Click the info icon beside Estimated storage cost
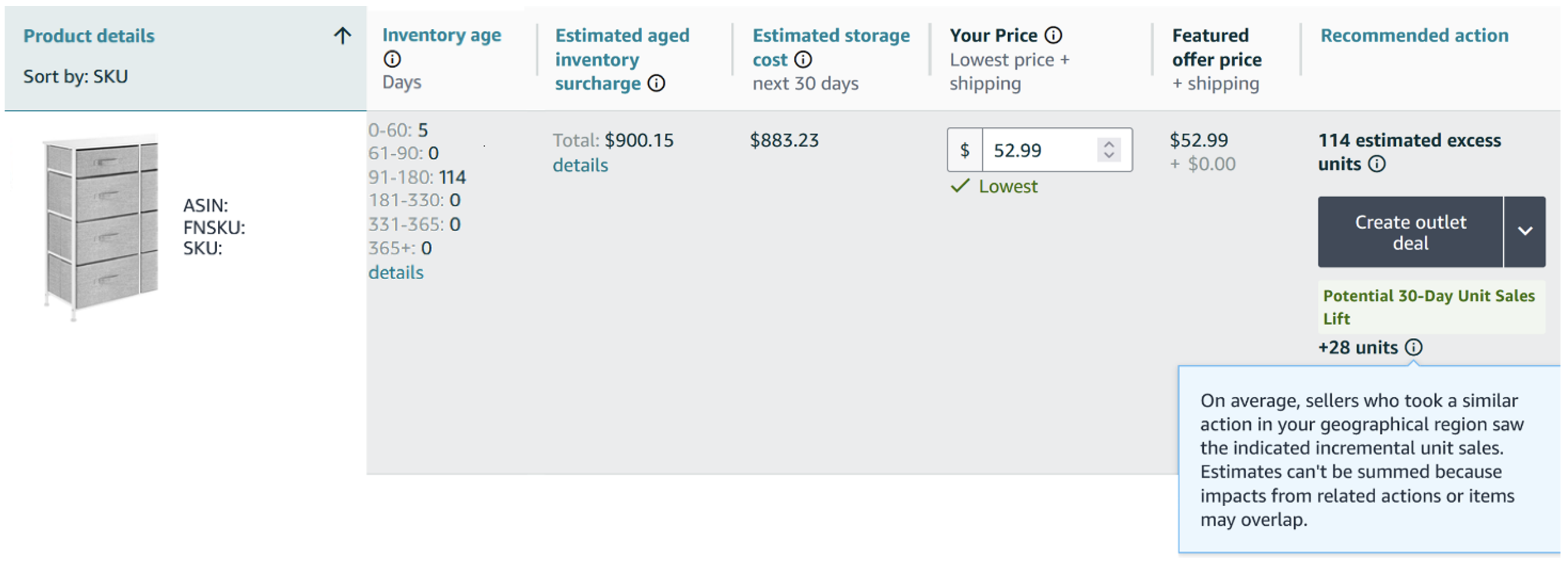 pos(803,59)
